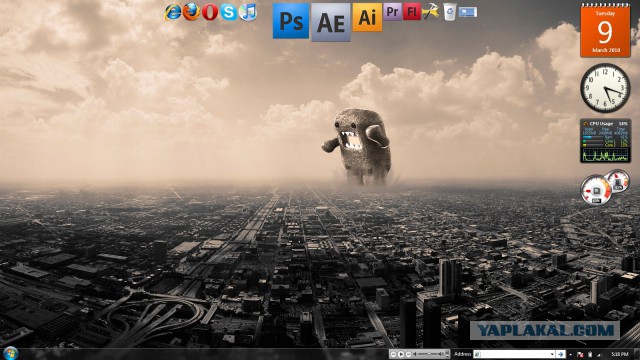
Task: Click the battery tray icon
Action: click(x=590, y=354)
